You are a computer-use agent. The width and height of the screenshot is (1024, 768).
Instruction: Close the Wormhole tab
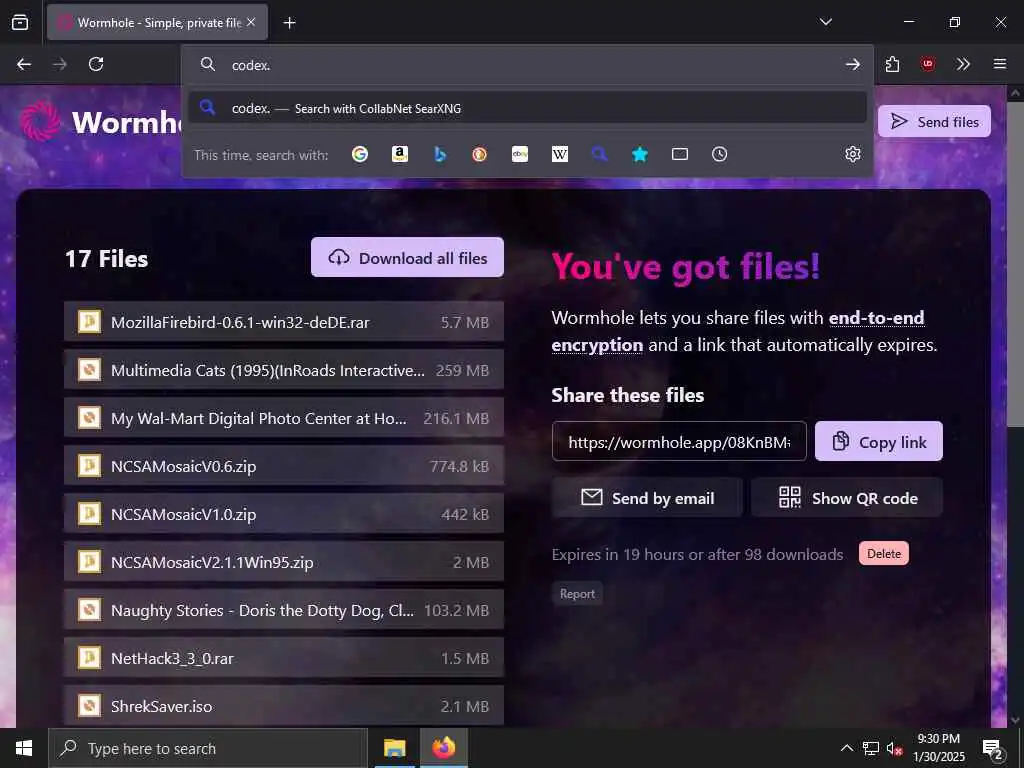pyautogui.click(x=251, y=22)
